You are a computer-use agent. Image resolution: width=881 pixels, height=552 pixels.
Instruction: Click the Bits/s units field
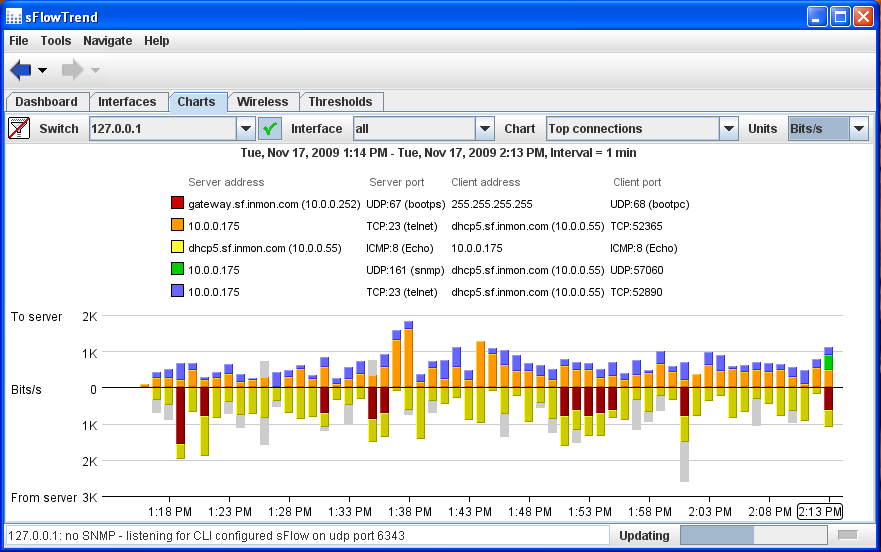(x=819, y=129)
